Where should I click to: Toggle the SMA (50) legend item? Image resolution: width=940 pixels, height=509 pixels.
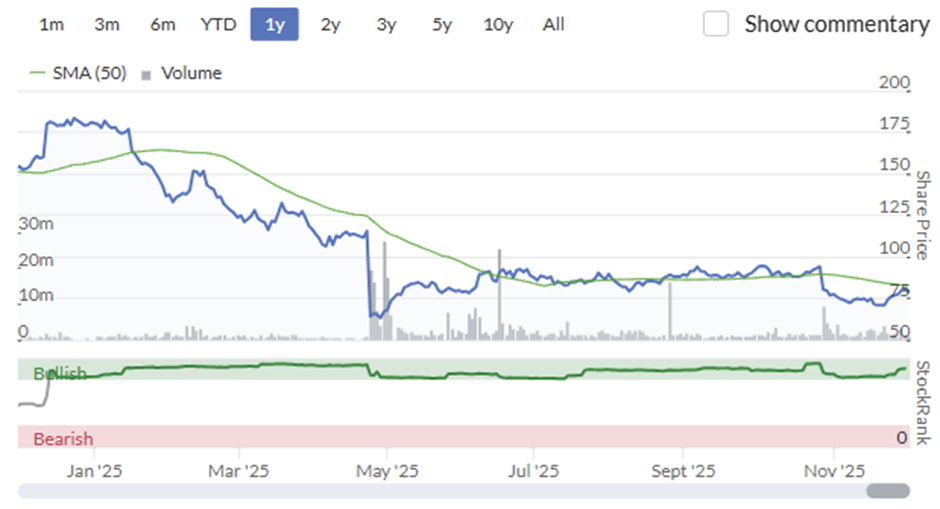tap(78, 73)
